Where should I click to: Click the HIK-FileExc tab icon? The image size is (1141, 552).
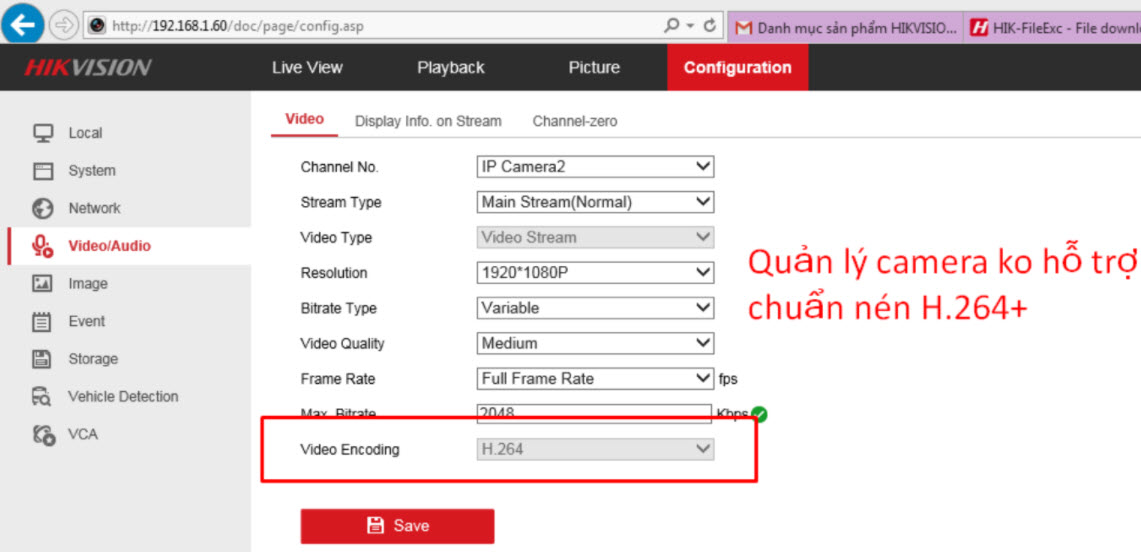(979, 28)
